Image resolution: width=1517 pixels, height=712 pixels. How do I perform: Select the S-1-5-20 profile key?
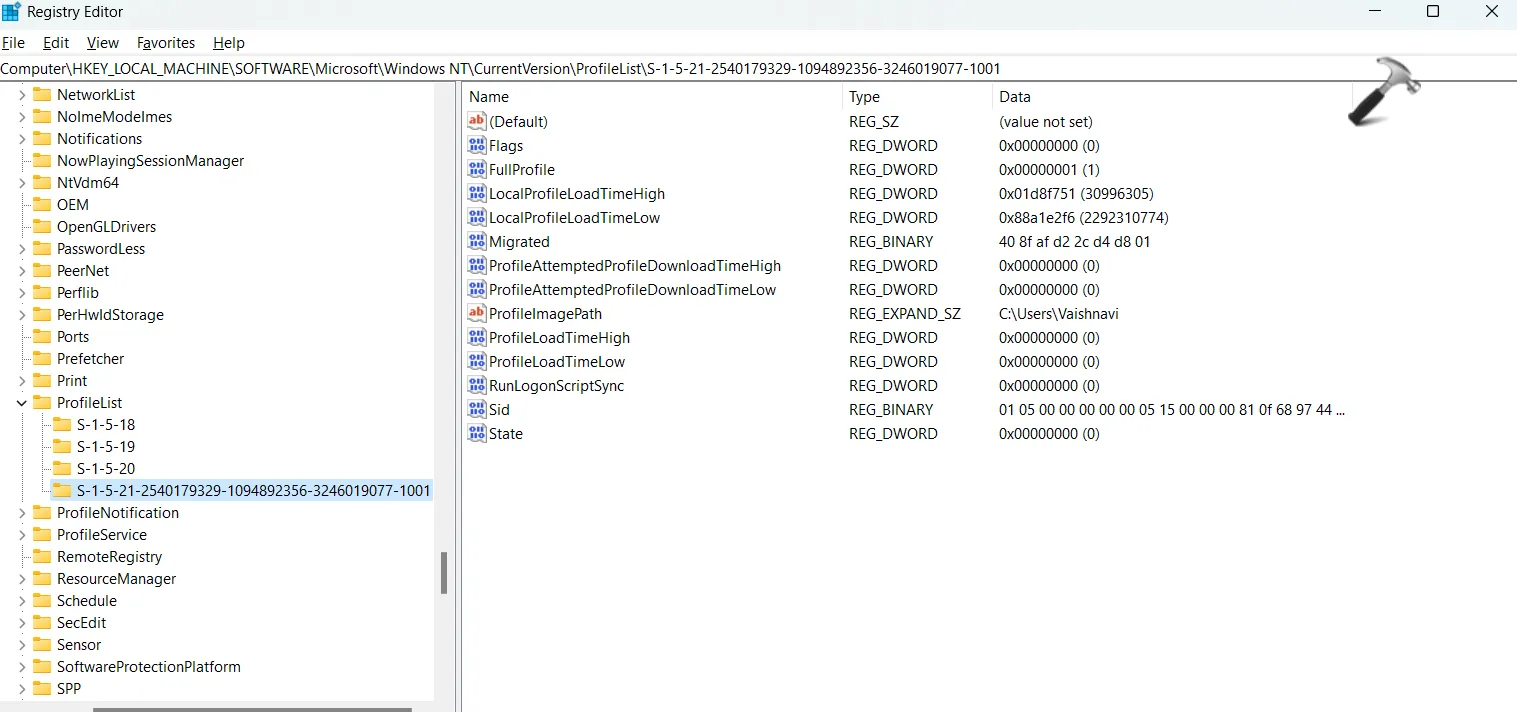point(105,469)
